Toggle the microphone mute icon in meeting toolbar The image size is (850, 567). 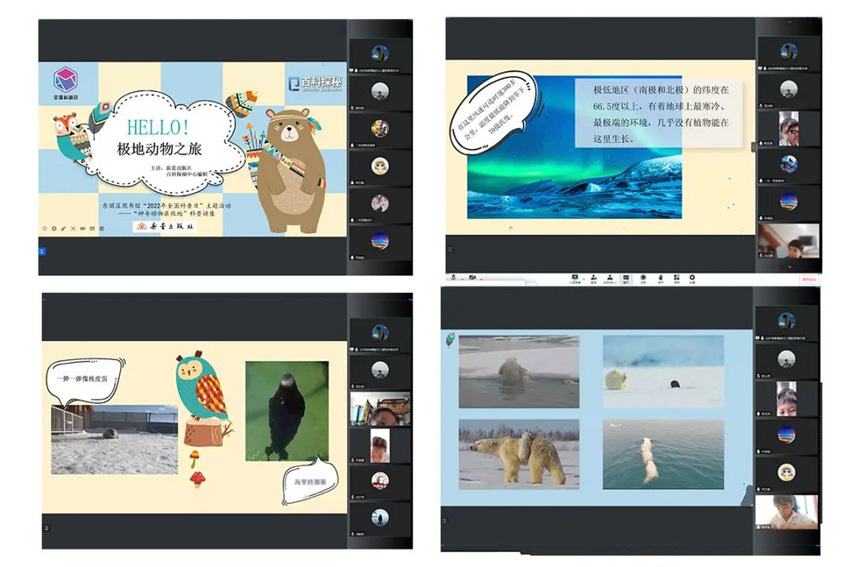pyautogui.click(x=452, y=277)
